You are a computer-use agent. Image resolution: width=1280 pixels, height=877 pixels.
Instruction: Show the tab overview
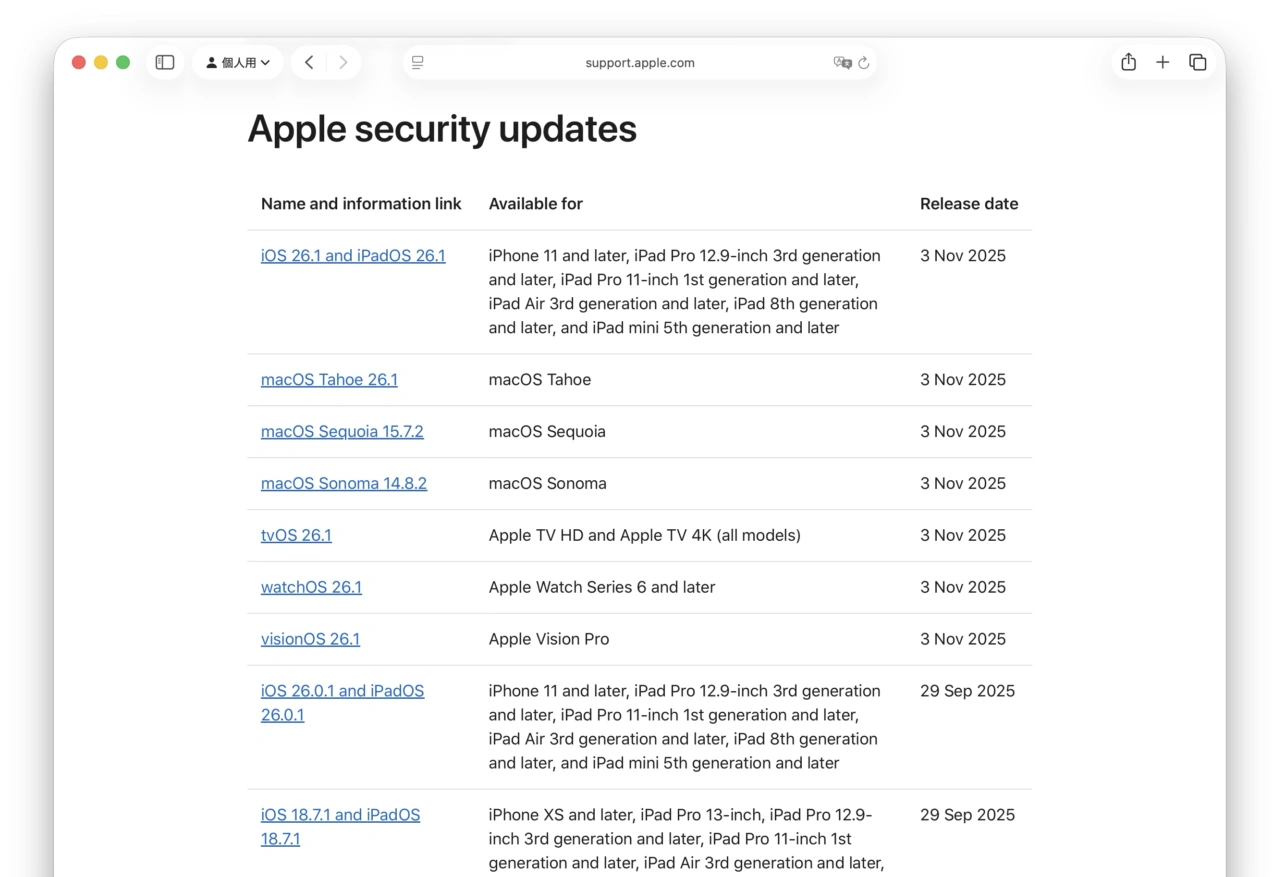1197,62
